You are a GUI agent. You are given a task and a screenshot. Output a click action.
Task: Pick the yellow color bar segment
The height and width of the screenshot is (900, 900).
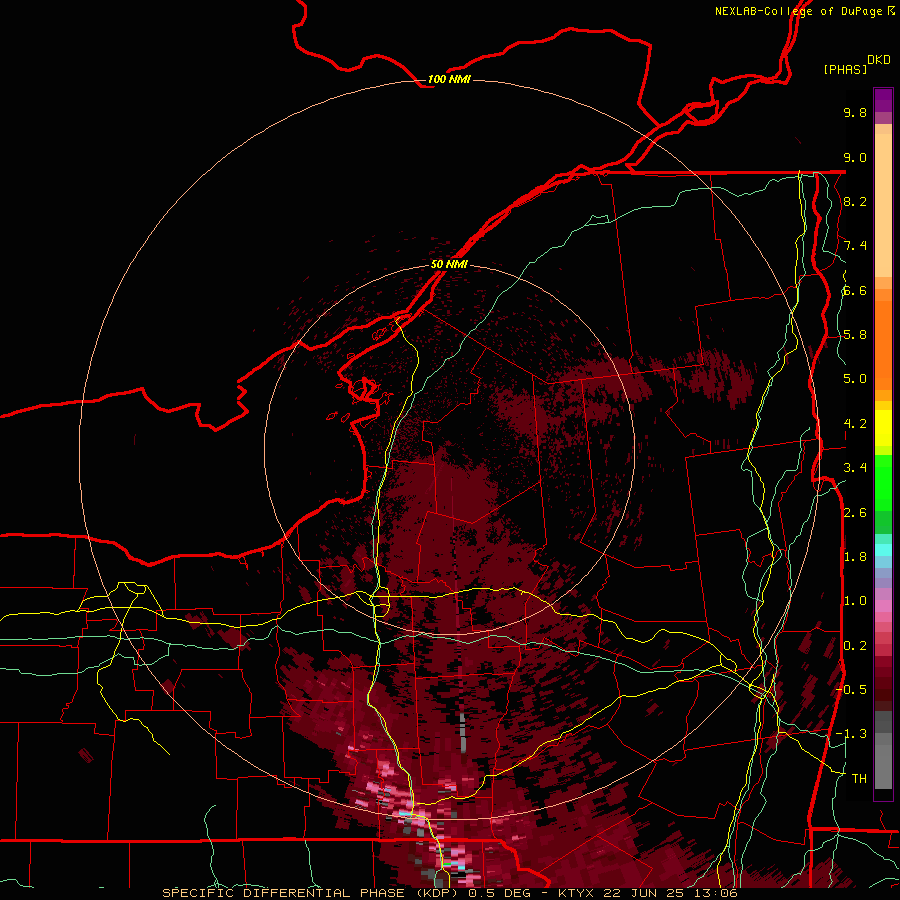coord(883,428)
